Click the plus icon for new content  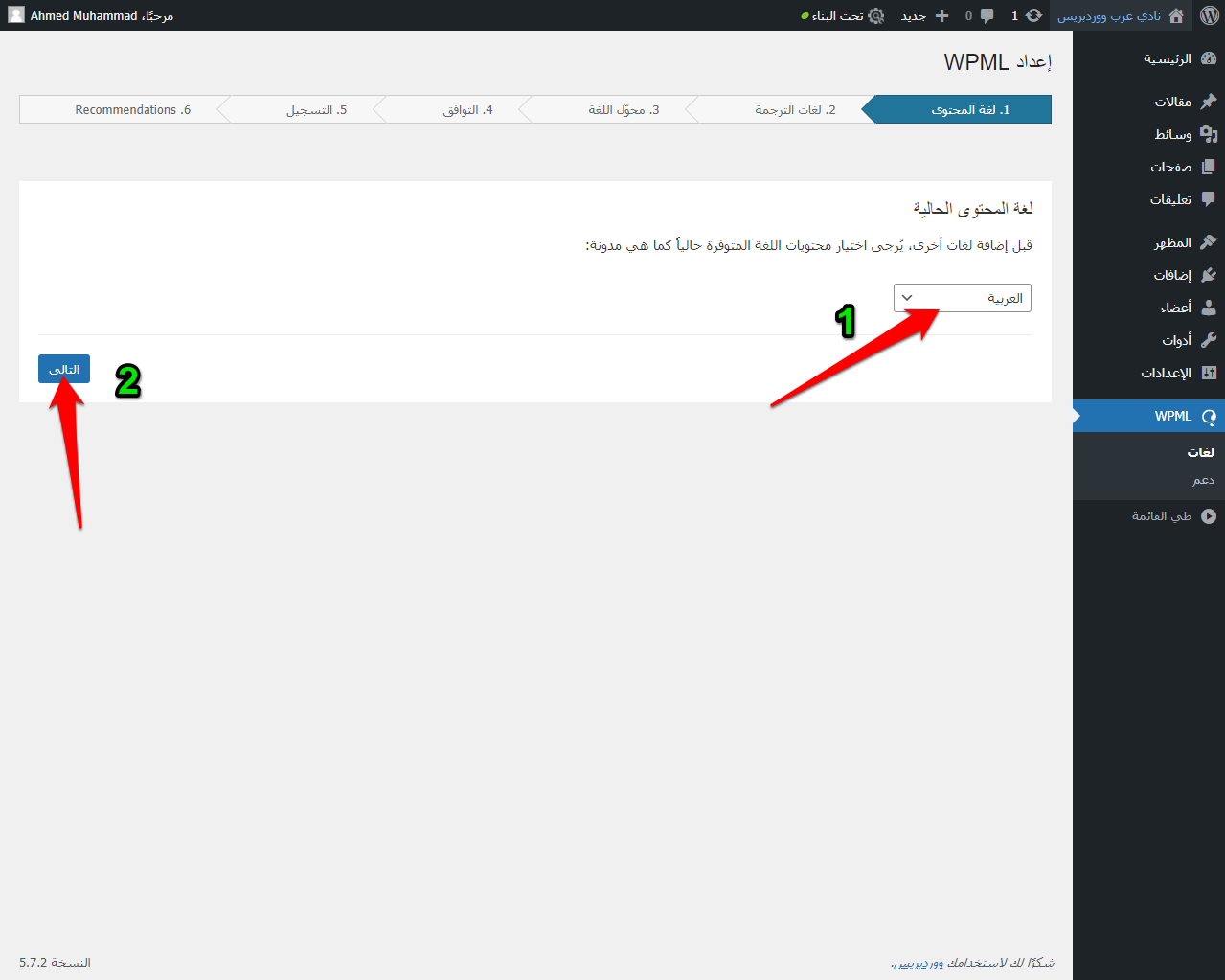[941, 15]
